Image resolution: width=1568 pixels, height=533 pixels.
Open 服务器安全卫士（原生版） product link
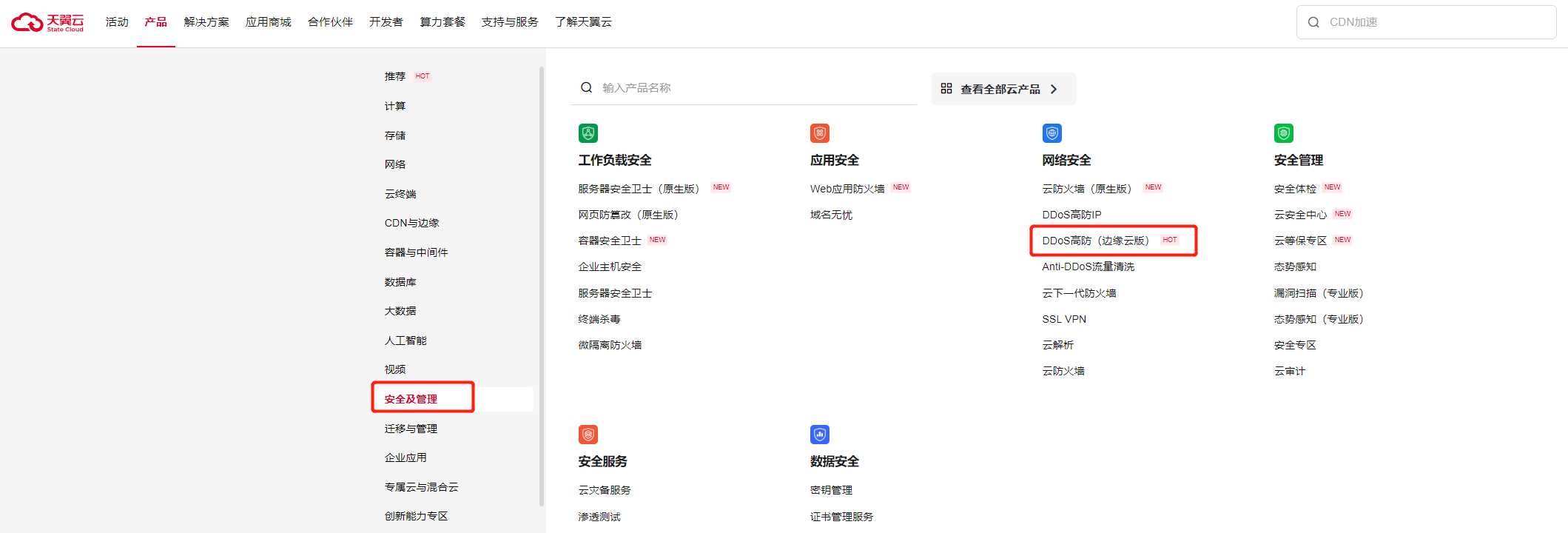click(639, 189)
